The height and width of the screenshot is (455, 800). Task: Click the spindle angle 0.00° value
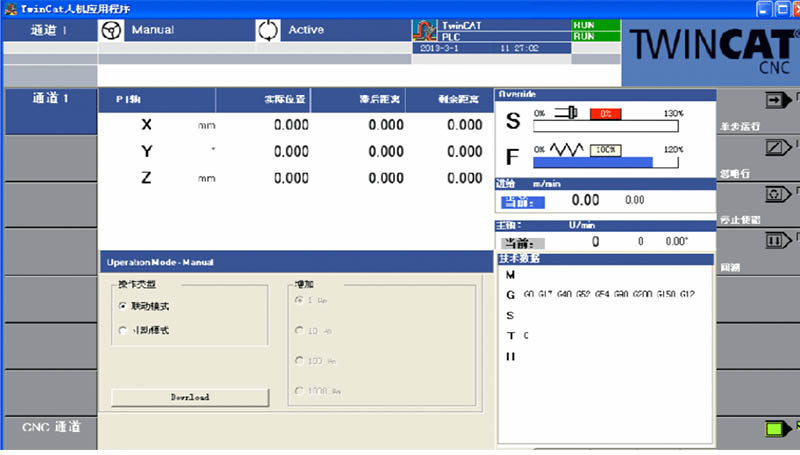tap(677, 242)
